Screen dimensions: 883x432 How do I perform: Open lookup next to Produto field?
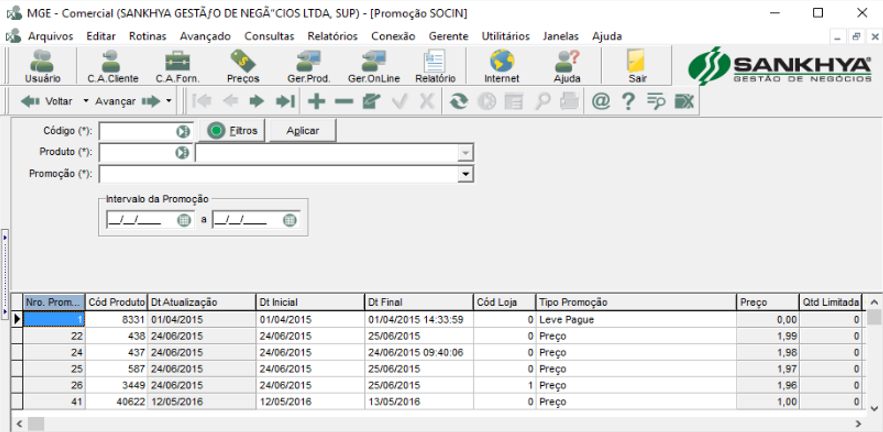(182, 153)
